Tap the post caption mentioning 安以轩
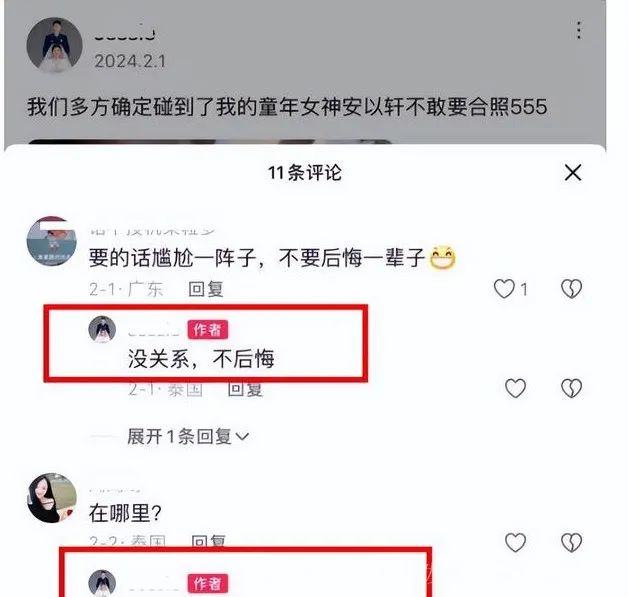 pyautogui.click(x=287, y=107)
